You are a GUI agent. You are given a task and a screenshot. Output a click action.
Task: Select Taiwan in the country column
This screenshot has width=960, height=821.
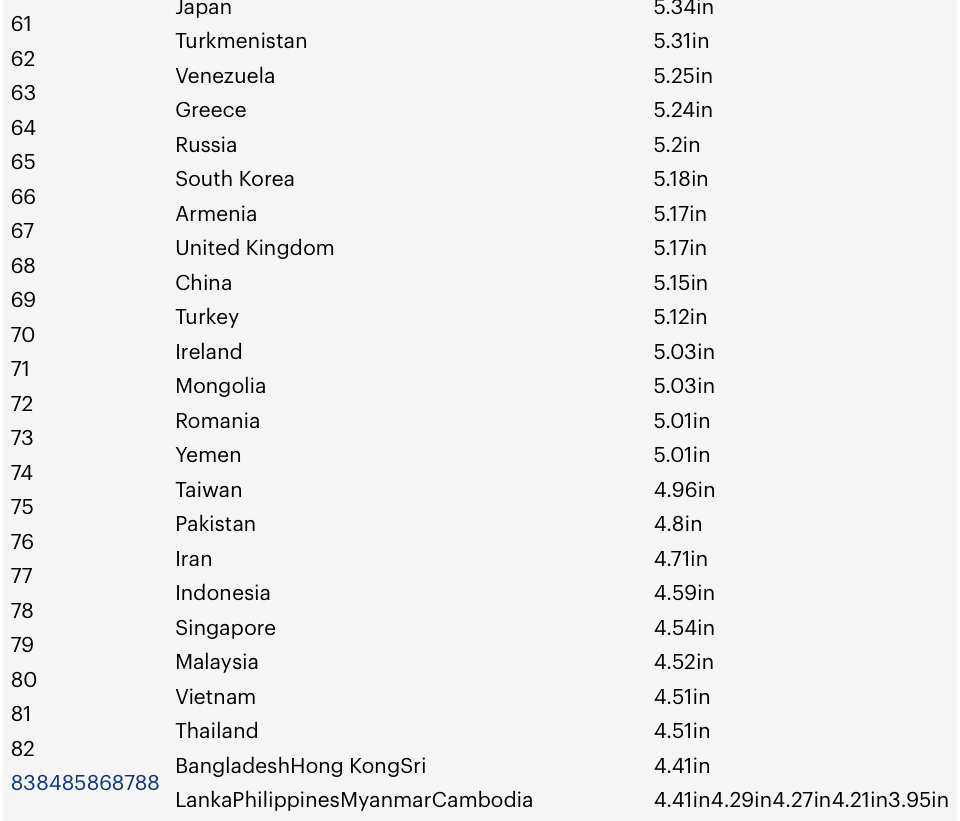pyautogui.click(x=208, y=490)
